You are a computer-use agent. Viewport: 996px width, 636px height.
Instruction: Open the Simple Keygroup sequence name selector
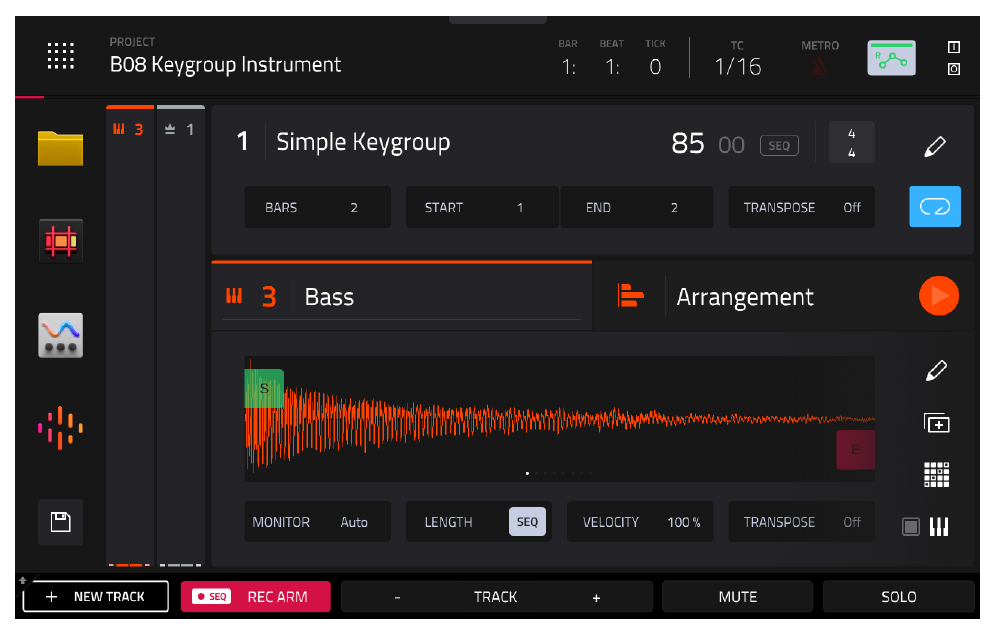tap(363, 142)
